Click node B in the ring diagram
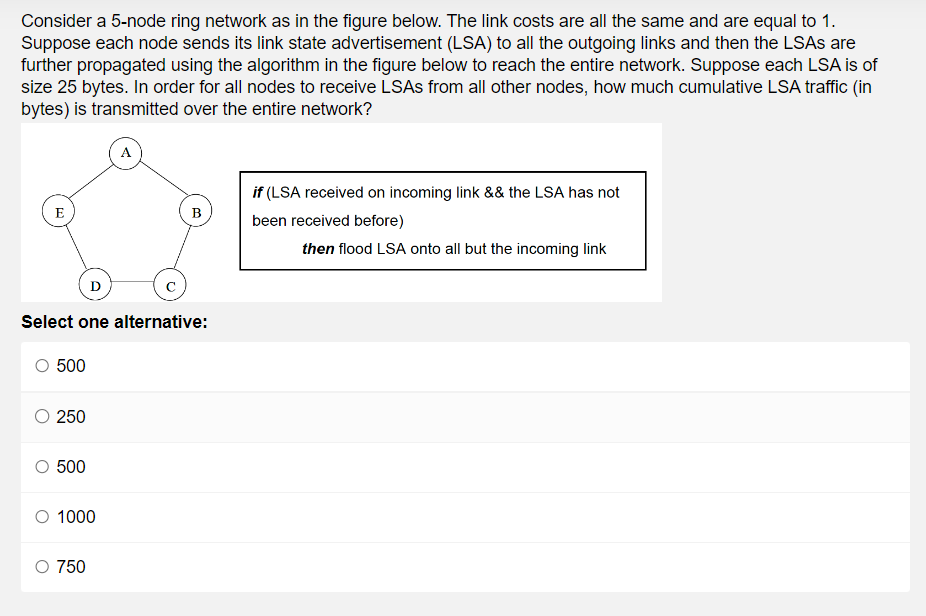Image resolution: width=926 pixels, height=616 pixels. [x=196, y=212]
